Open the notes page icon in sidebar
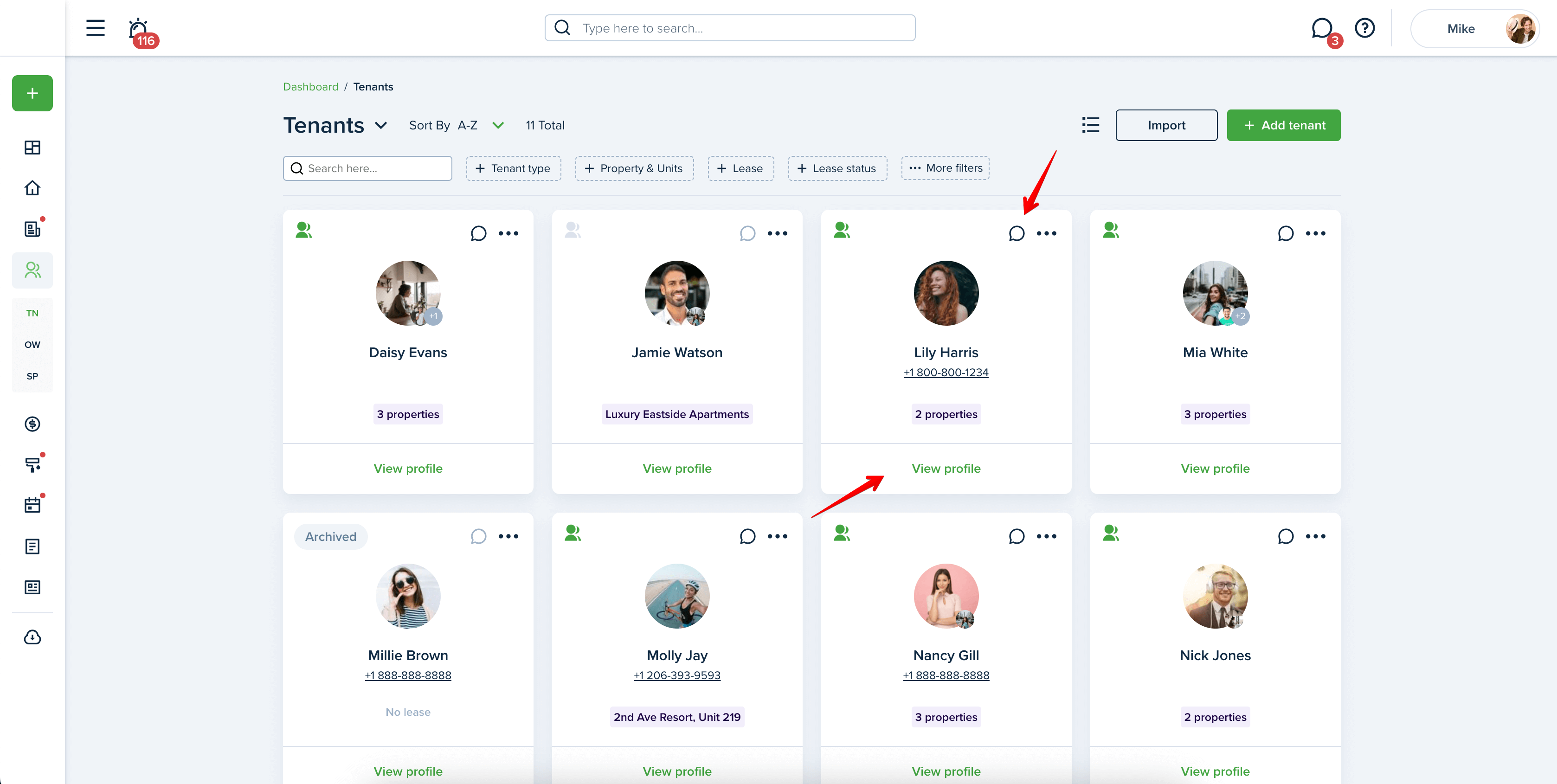The width and height of the screenshot is (1557, 784). click(32, 546)
